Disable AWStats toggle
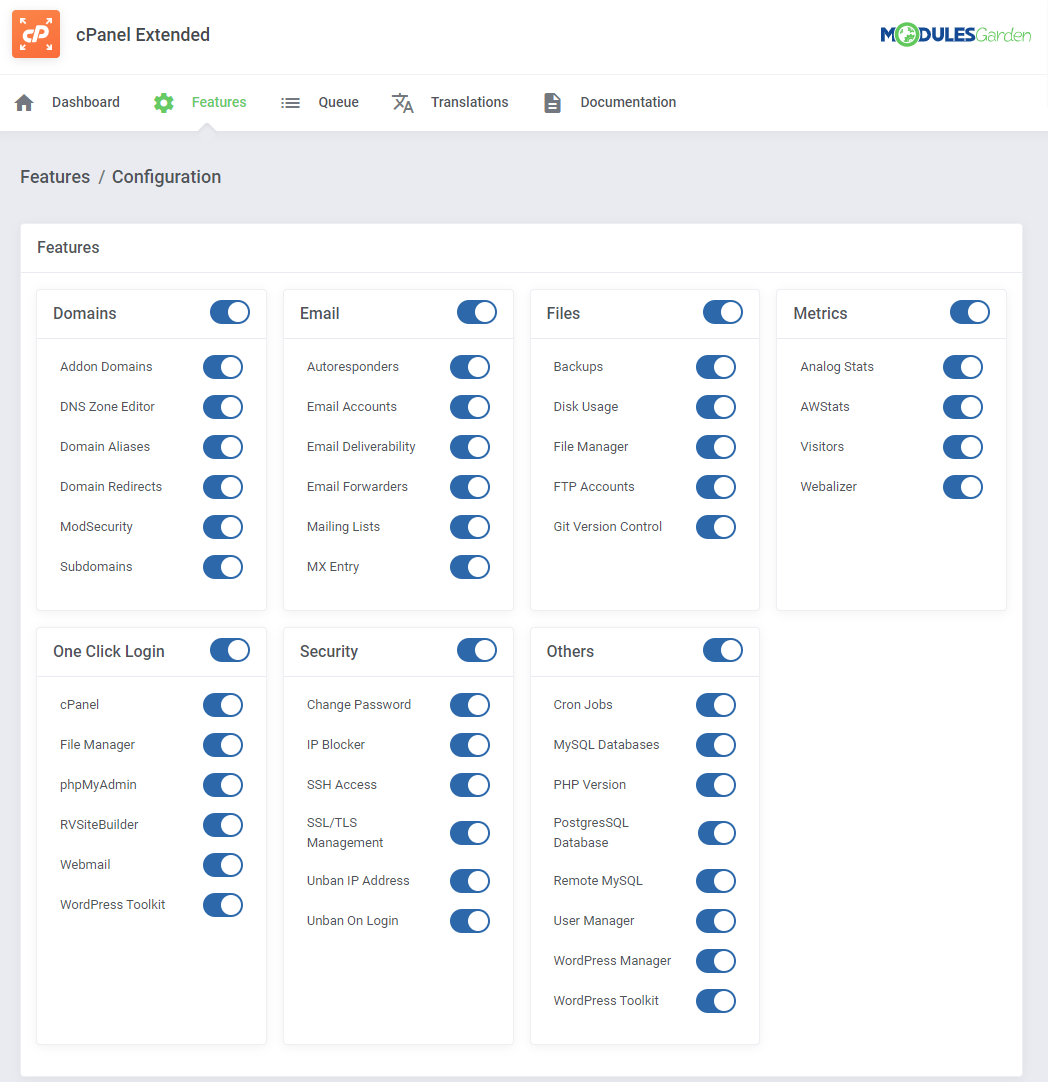 [963, 407]
